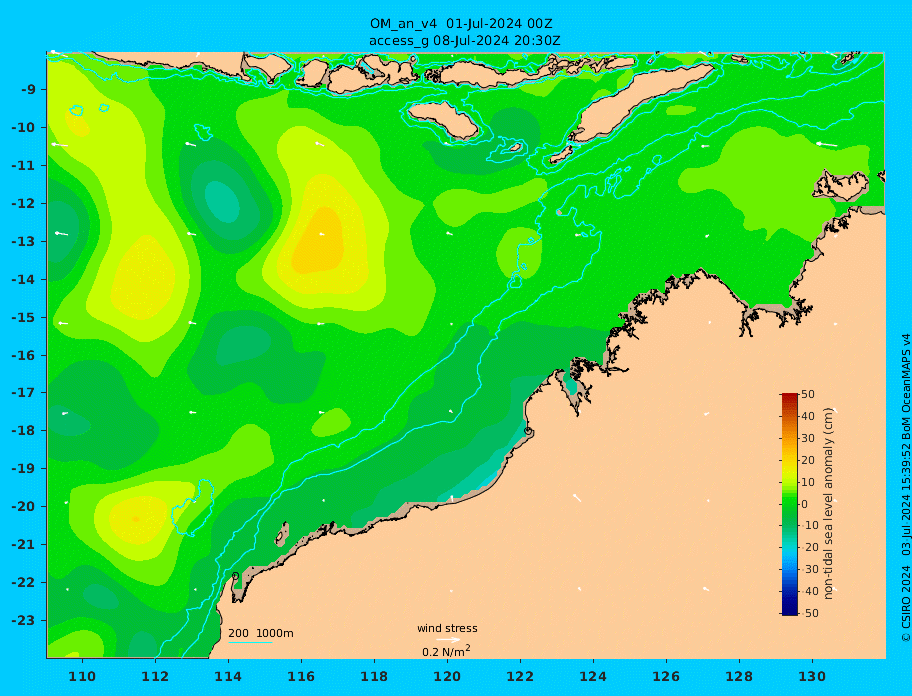Click longitude axis label 116
Screen dimensions: 912x696
(301, 676)
